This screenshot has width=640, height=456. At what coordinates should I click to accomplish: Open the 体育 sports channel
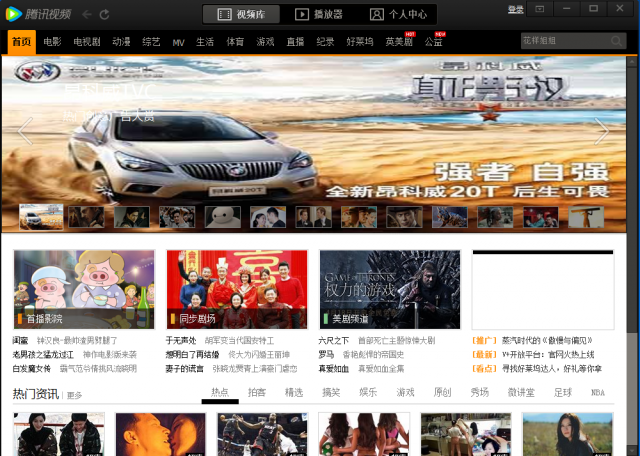tap(235, 42)
